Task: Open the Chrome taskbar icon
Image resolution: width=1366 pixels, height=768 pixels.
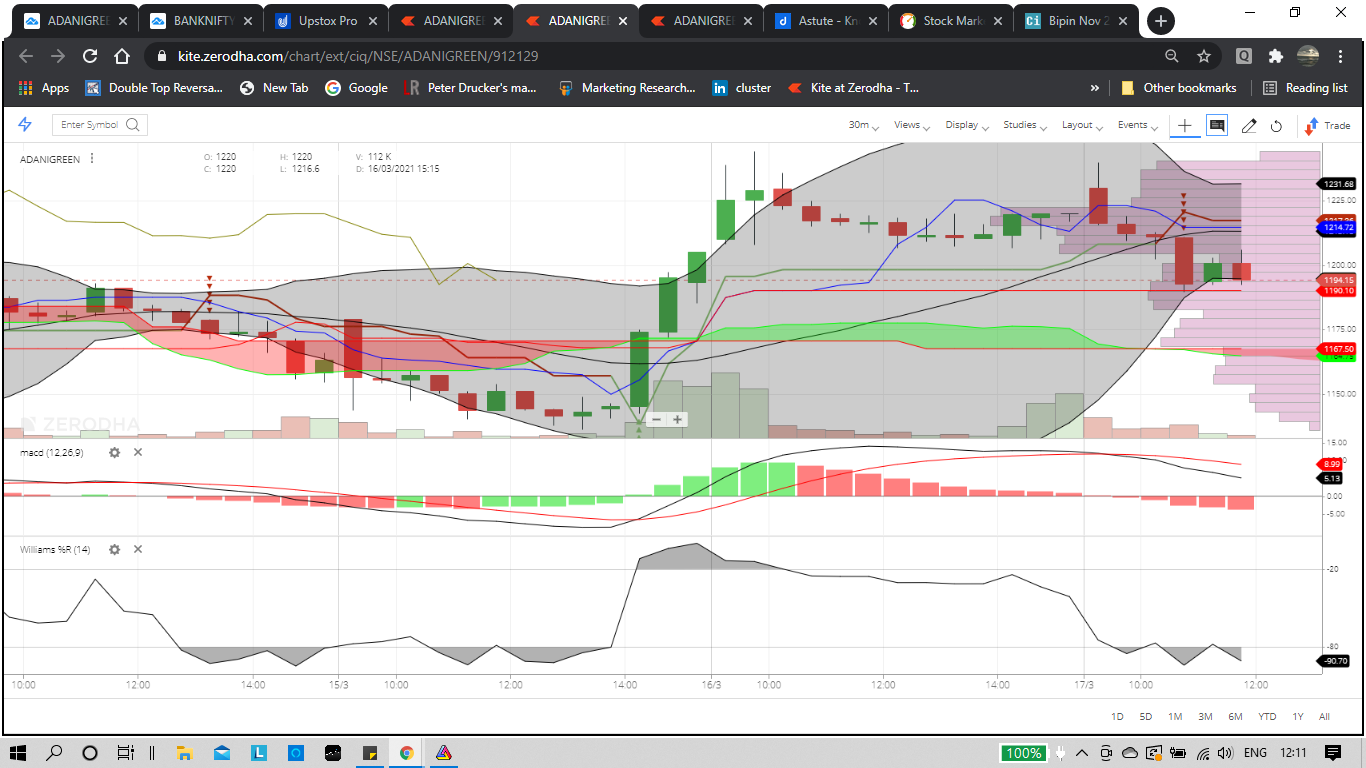Action: [406, 752]
